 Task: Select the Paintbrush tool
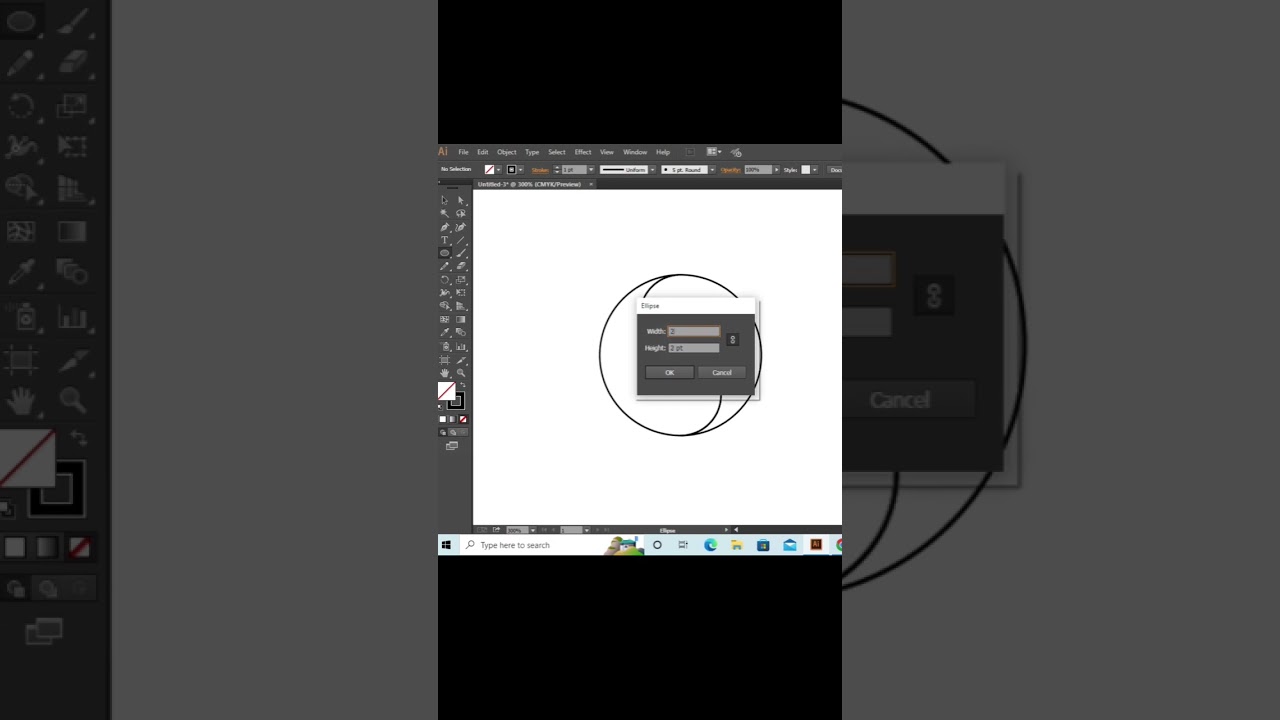(x=461, y=253)
